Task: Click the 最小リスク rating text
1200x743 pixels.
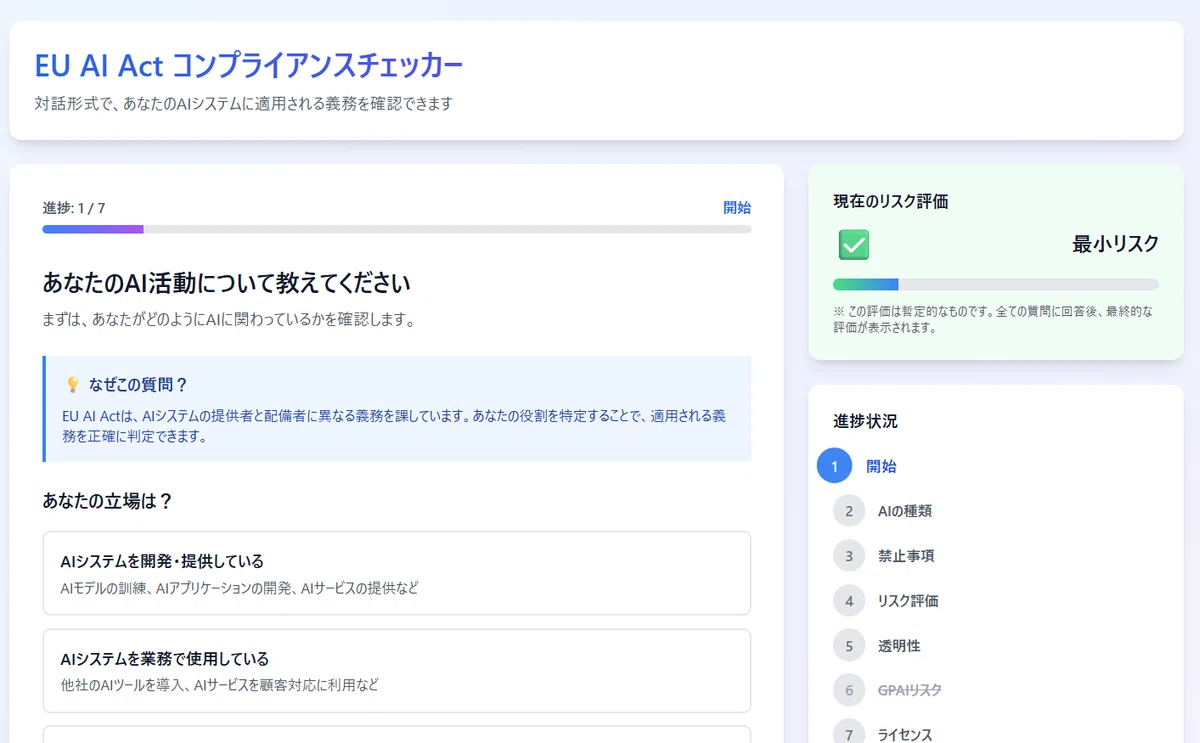Action: click(x=1116, y=244)
